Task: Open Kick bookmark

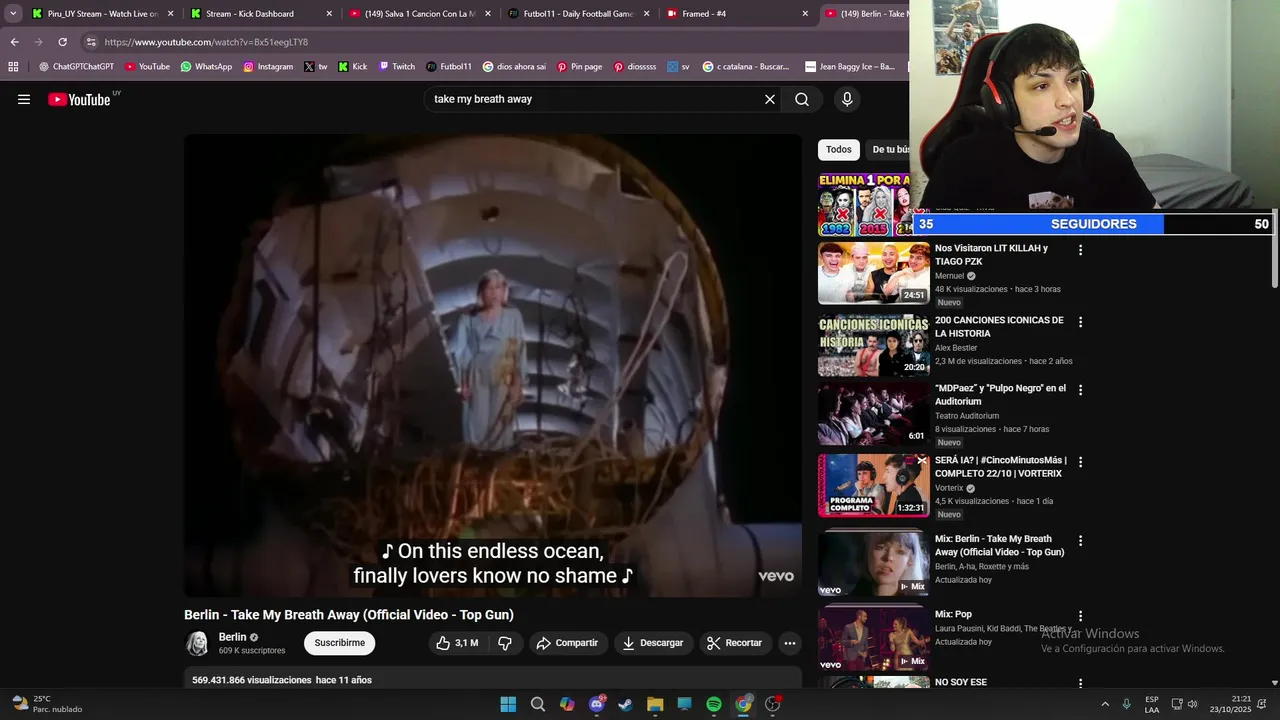Action: pyautogui.click(x=353, y=67)
